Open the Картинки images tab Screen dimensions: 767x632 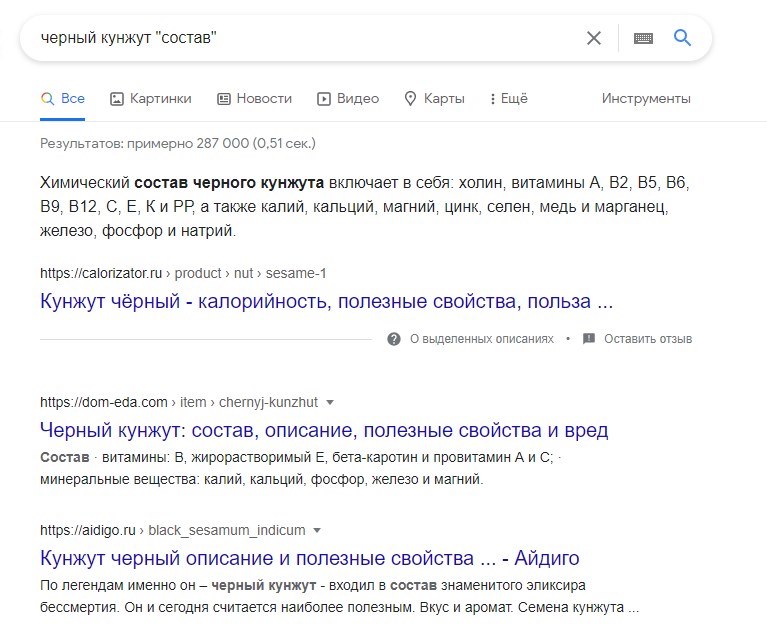pos(150,98)
